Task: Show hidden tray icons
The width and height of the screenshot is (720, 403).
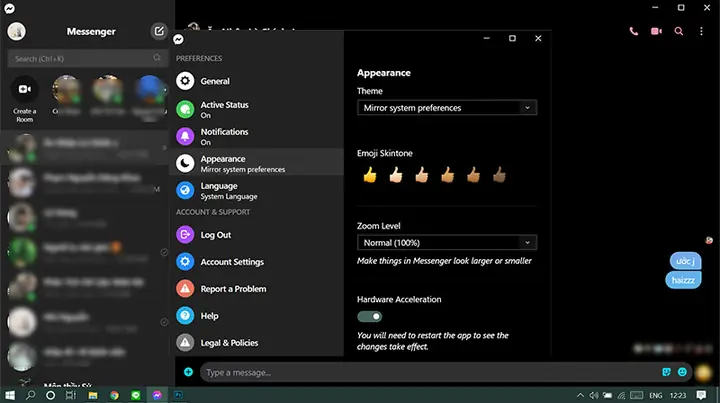Action: pos(580,395)
